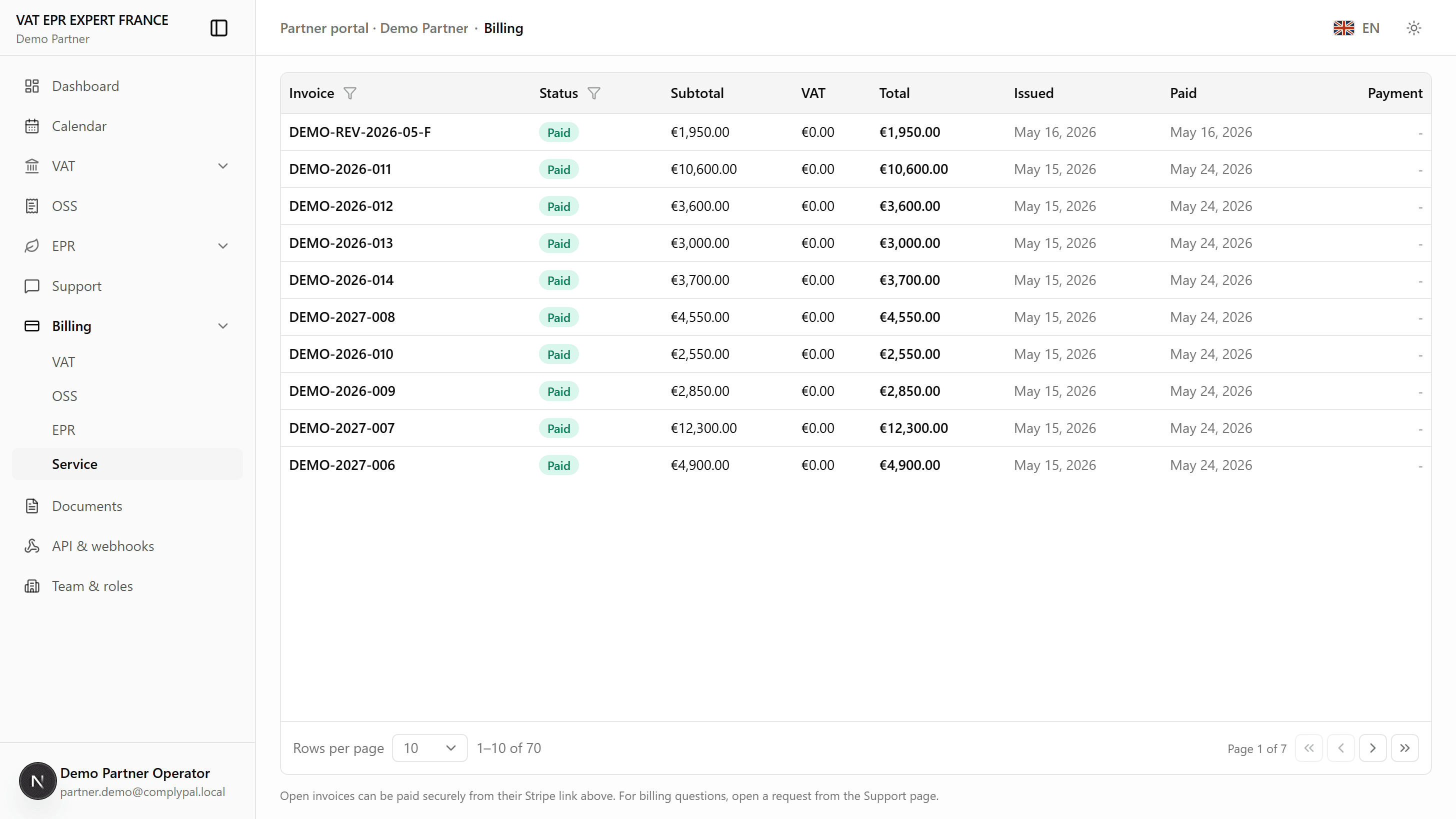Click the Dashboard grid icon
Screen dimensions: 1456x819
[x=31, y=86]
